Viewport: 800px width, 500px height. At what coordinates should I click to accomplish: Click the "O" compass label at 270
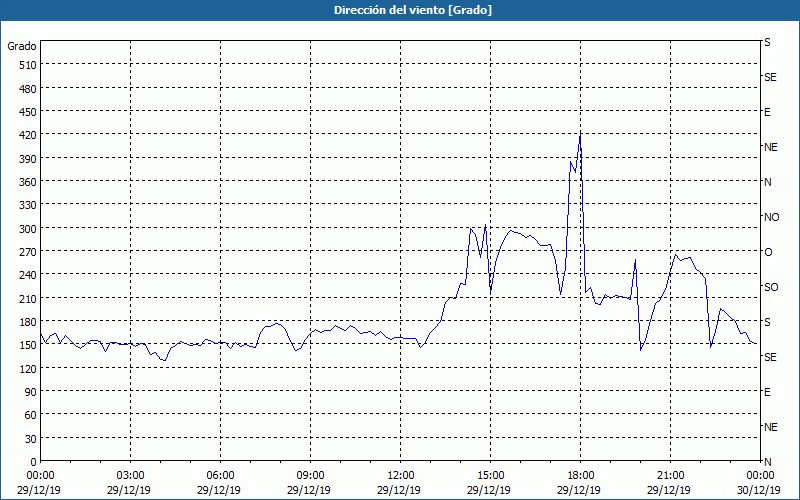(768, 253)
